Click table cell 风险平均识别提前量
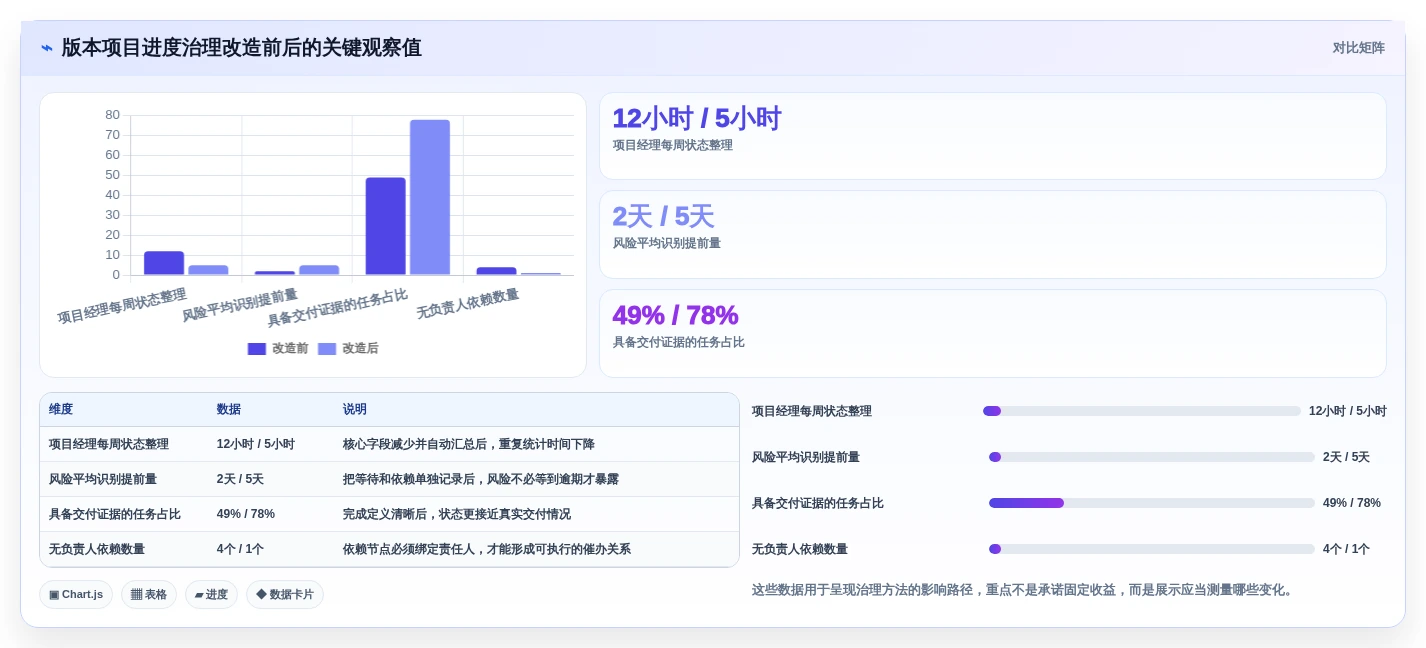 [103, 479]
